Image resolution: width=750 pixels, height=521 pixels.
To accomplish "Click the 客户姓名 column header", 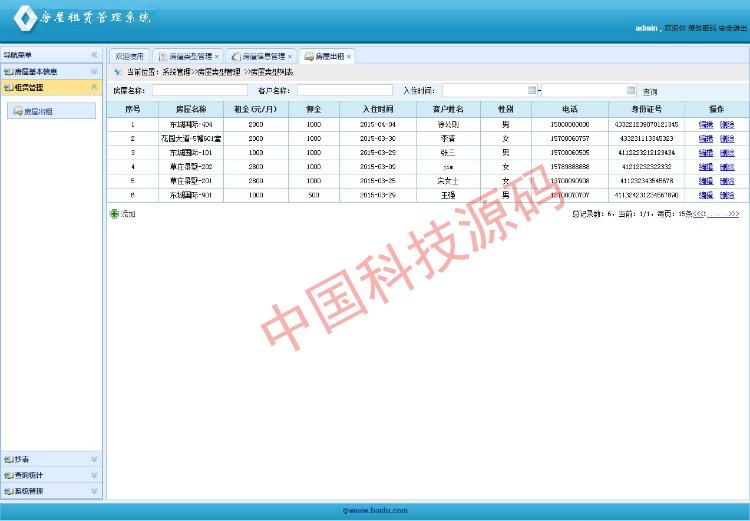I will 448,109.
